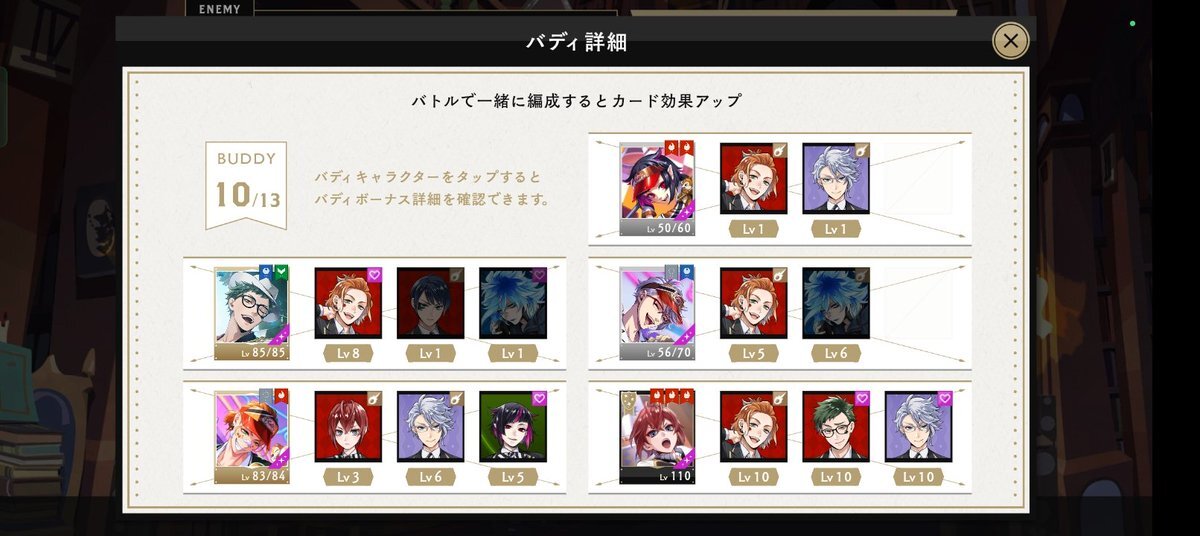The height and width of the screenshot is (536, 1200).
Task: Open the Lv 85/85 card thumbnail
Action: coord(250,312)
